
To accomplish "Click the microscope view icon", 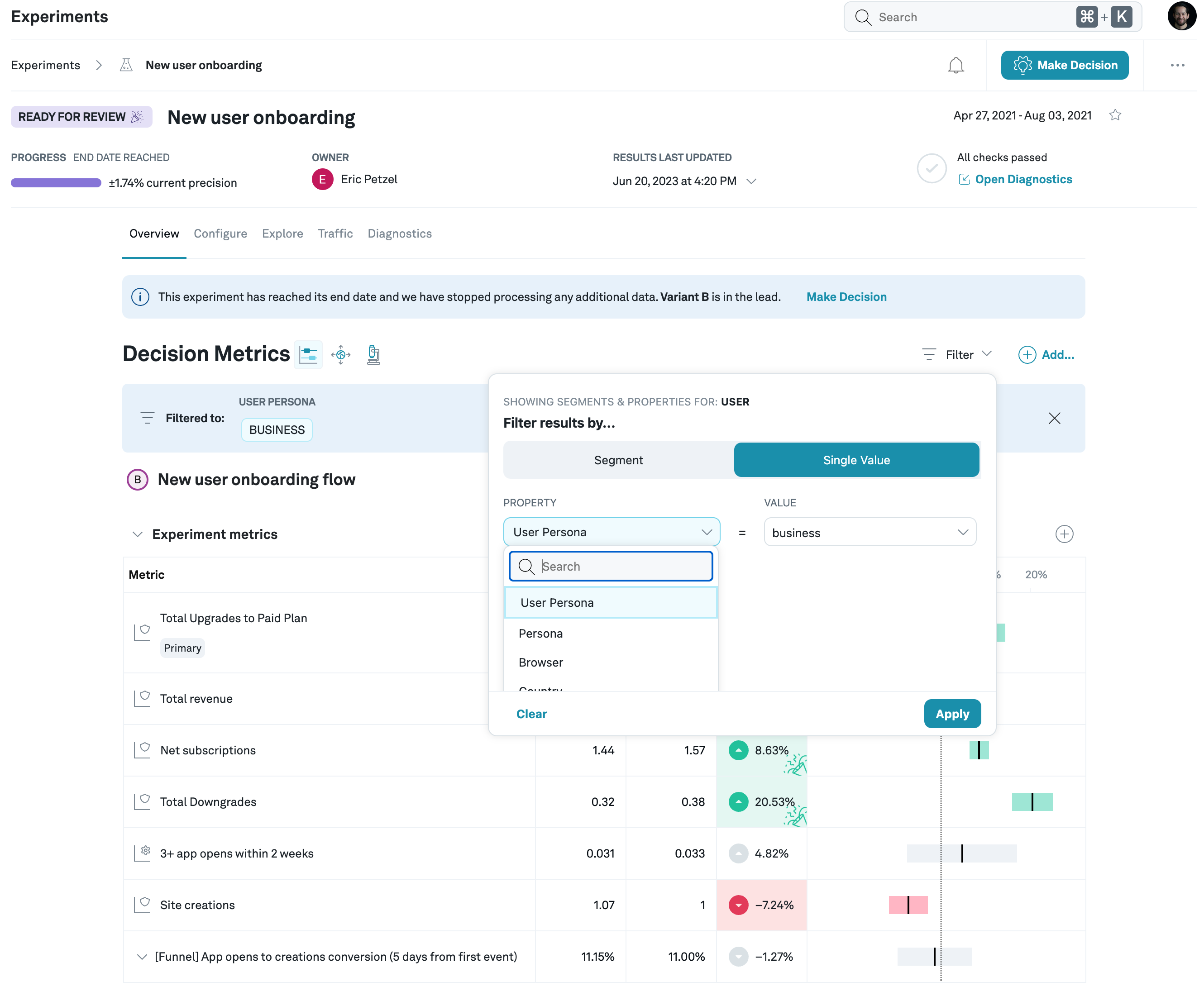I will (373, 355).
